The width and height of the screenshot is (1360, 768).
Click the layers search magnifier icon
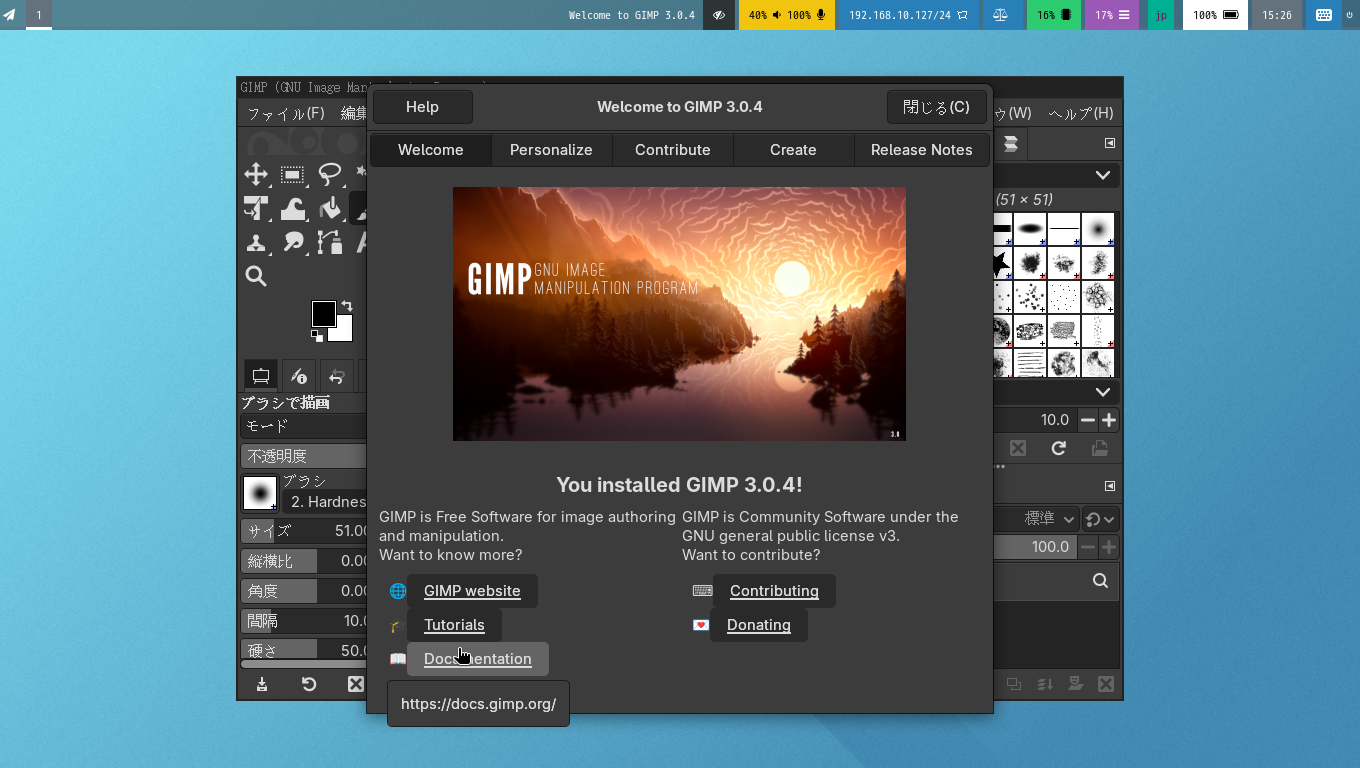click(1100, 580)
